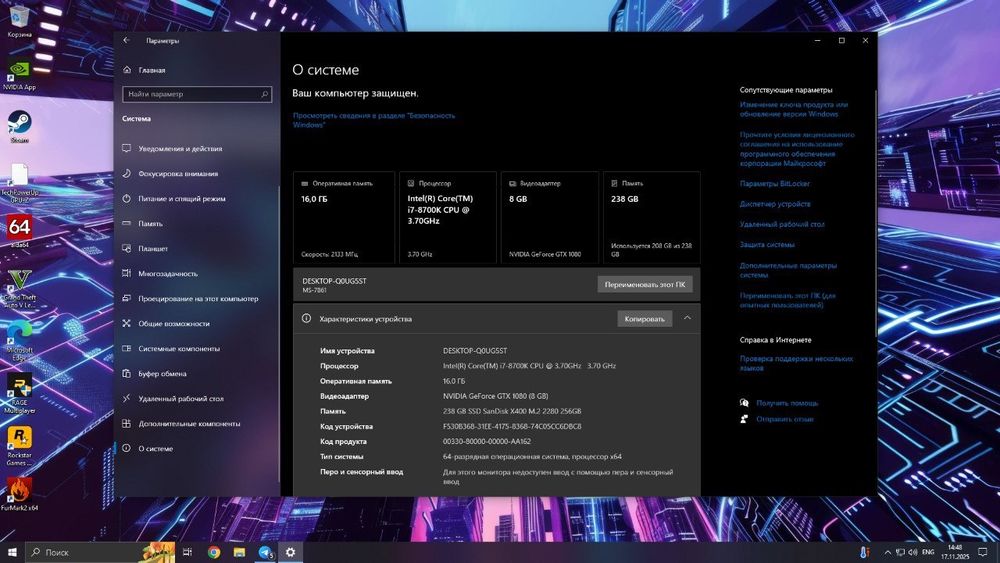Click the Оперативная память 16,0 ГБ card
Viewport: 1000px width, 563px height.
[x=344, y=217]
